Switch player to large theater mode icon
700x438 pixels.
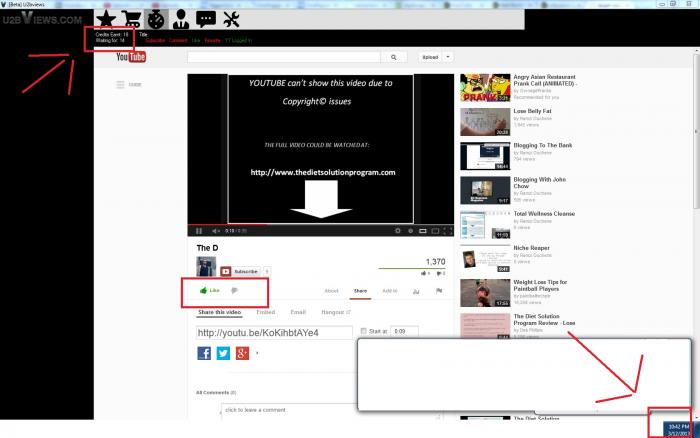pyautogui.click(x=435, y=231)
